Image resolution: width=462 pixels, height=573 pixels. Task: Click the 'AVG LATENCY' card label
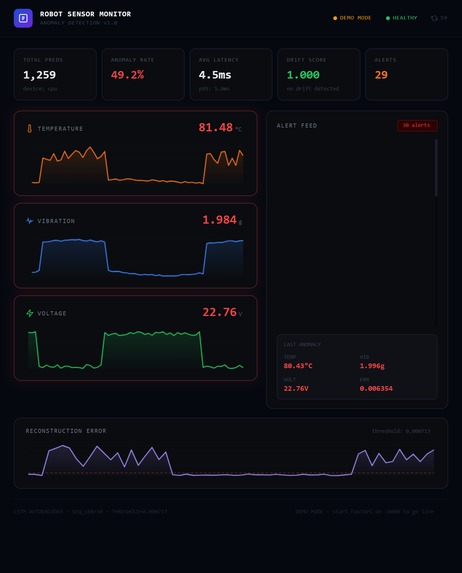click(219, 60)
